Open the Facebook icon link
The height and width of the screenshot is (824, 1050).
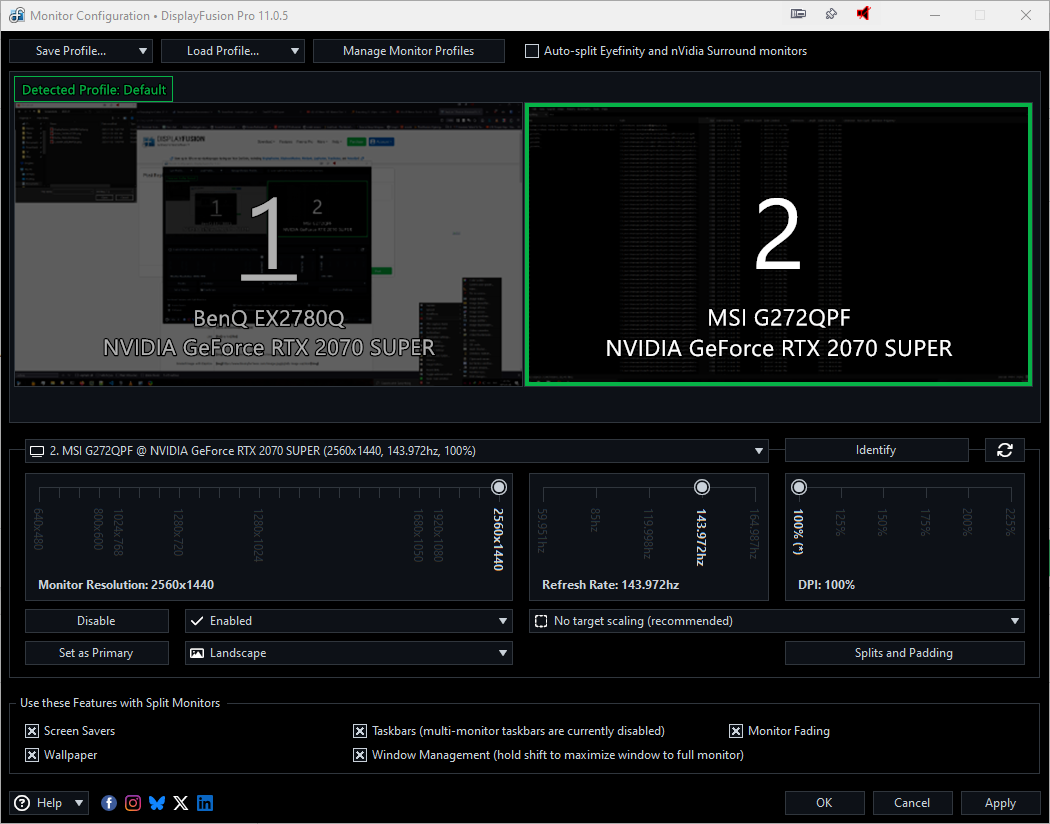(x=109, y=803)
